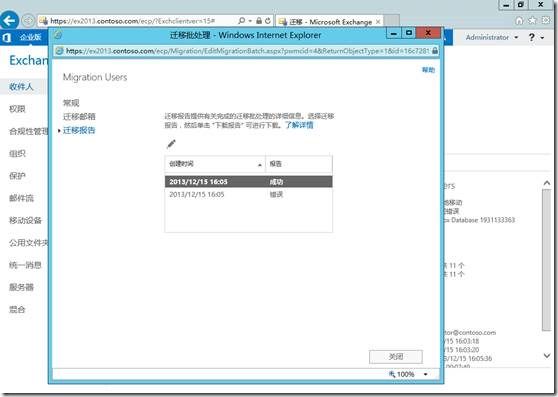Click the pencil edit icon above the report table
Screen dimensions: 558x397
(x=171, y=144)
